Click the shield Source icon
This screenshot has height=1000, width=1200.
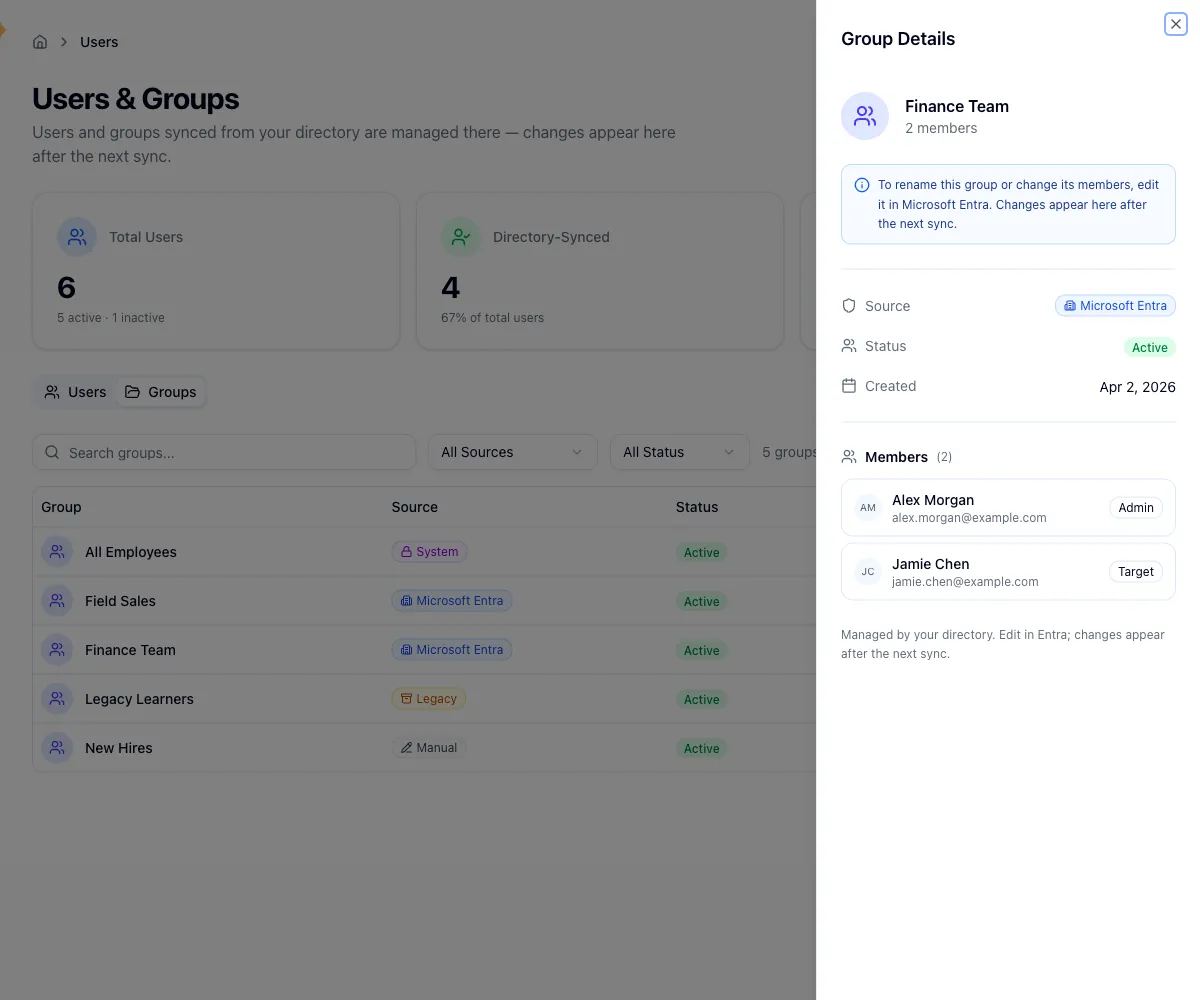click(x=849, y=306)
